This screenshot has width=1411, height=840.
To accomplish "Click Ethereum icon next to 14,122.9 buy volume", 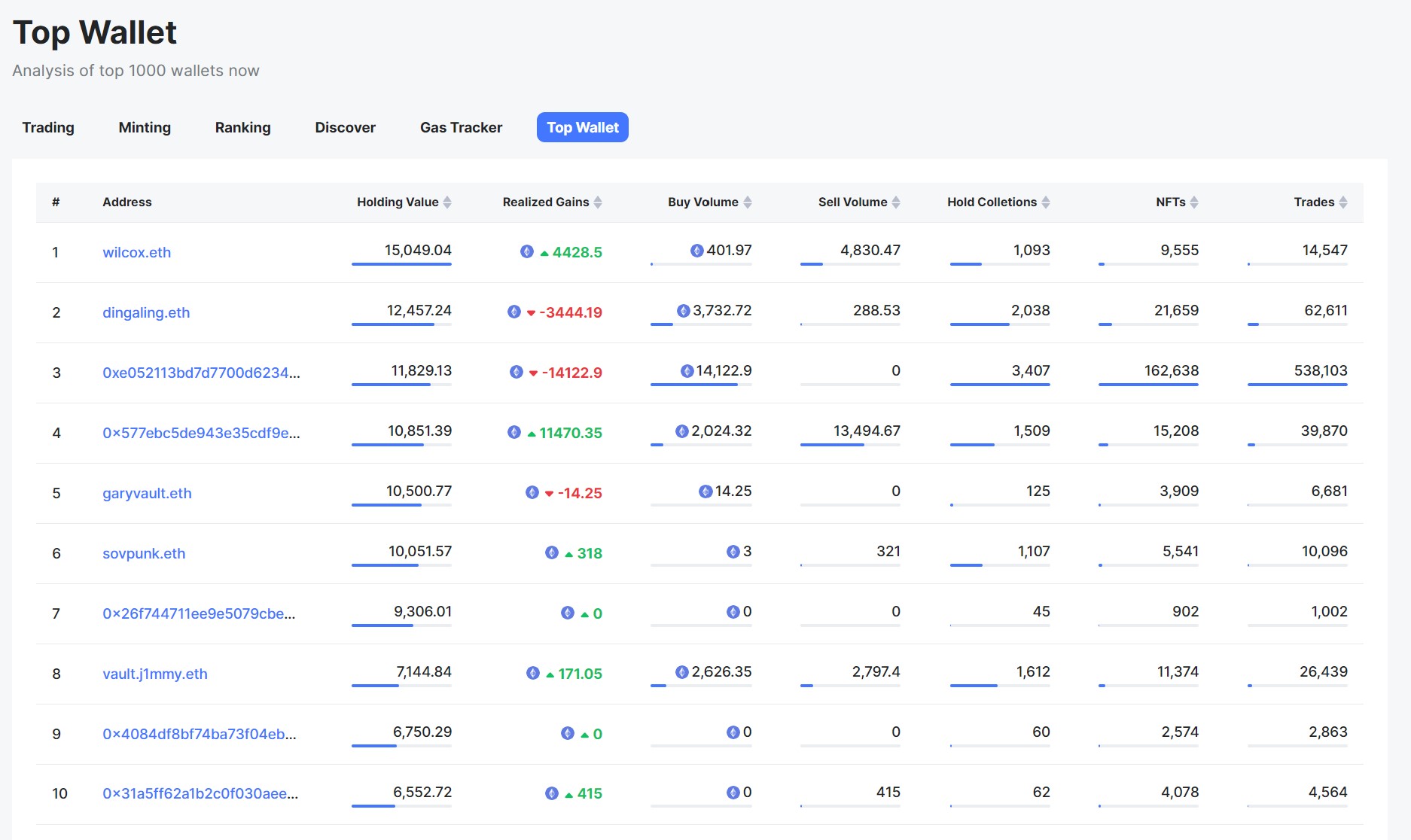I will tap(687, 371).
